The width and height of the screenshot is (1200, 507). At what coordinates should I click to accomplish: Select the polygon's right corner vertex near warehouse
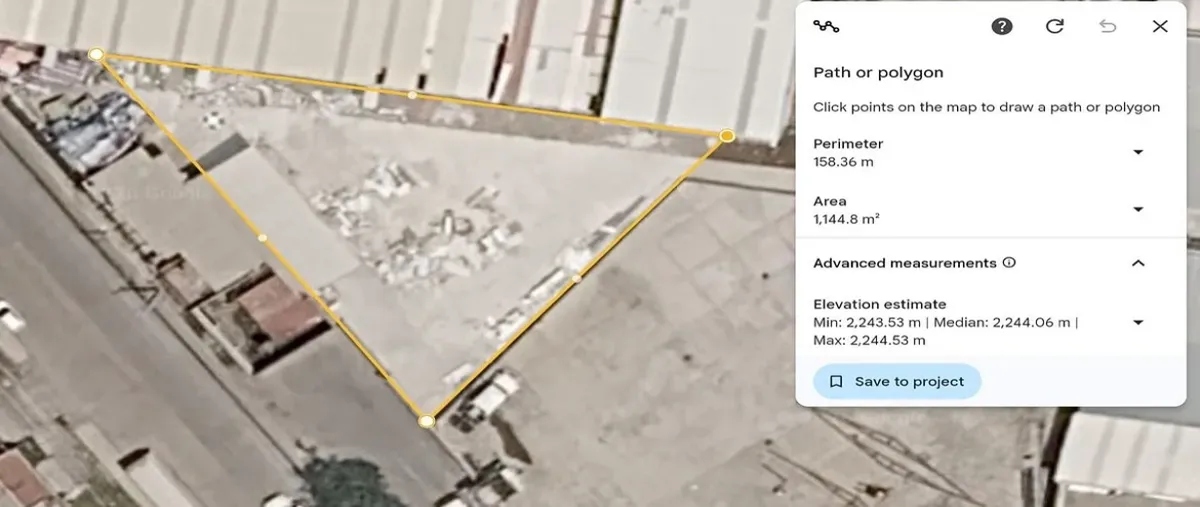727,135
